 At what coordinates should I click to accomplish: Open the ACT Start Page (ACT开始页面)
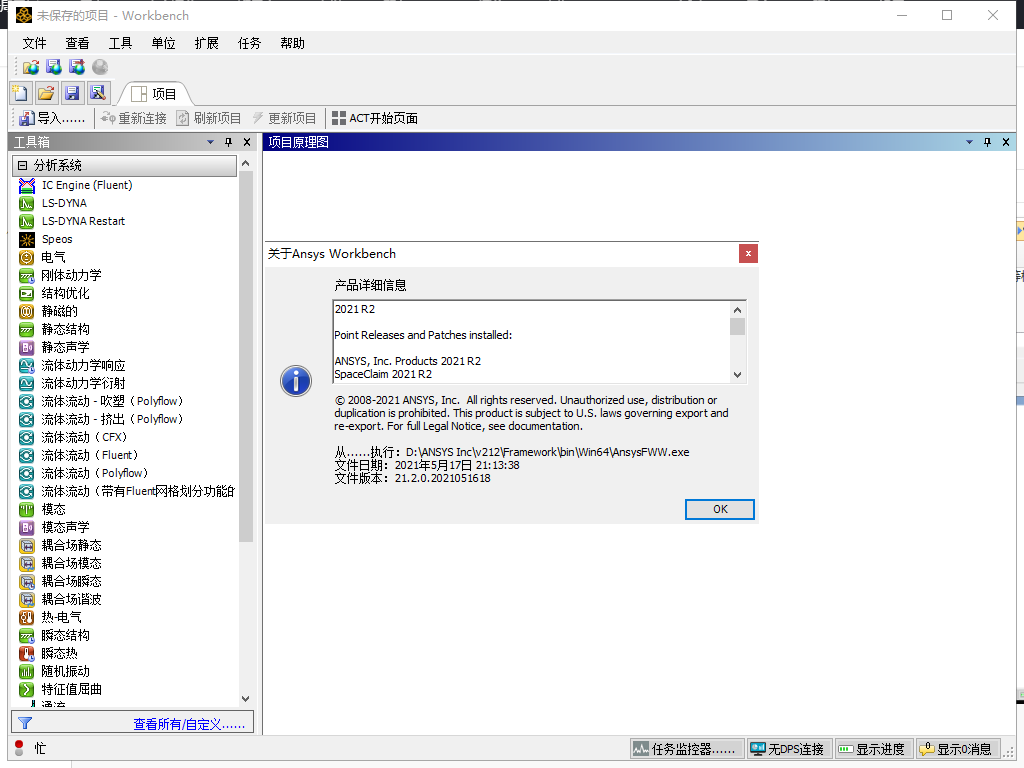click(x=375, y=118)
